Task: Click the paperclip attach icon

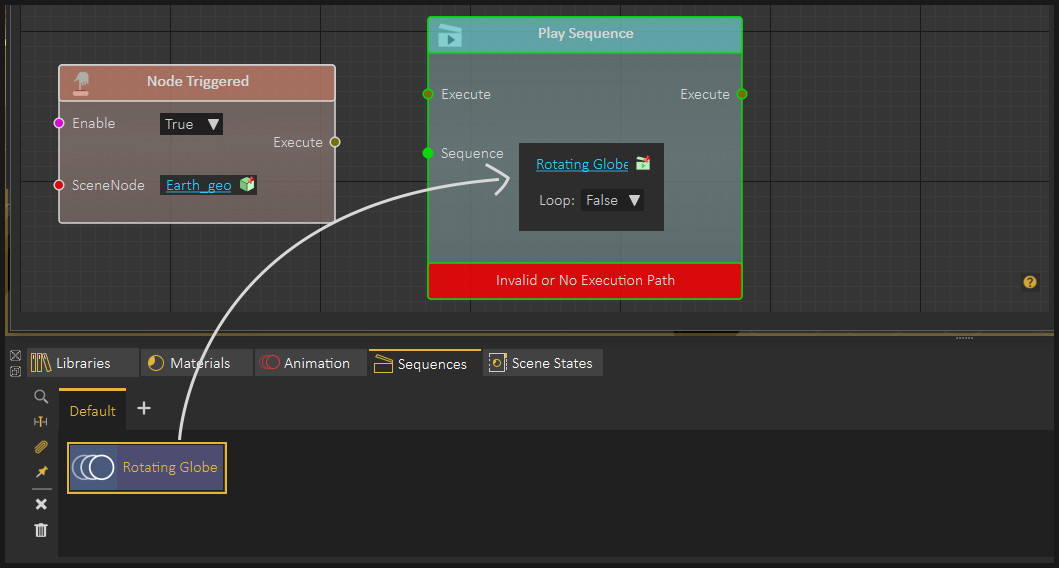Action: pyautogui.click(x=41, y=446)
